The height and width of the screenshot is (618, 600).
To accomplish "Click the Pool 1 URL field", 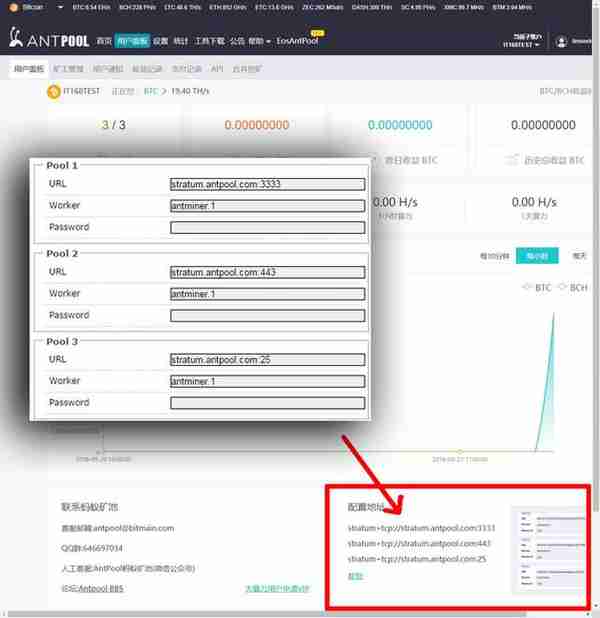I will pos(268,184).
